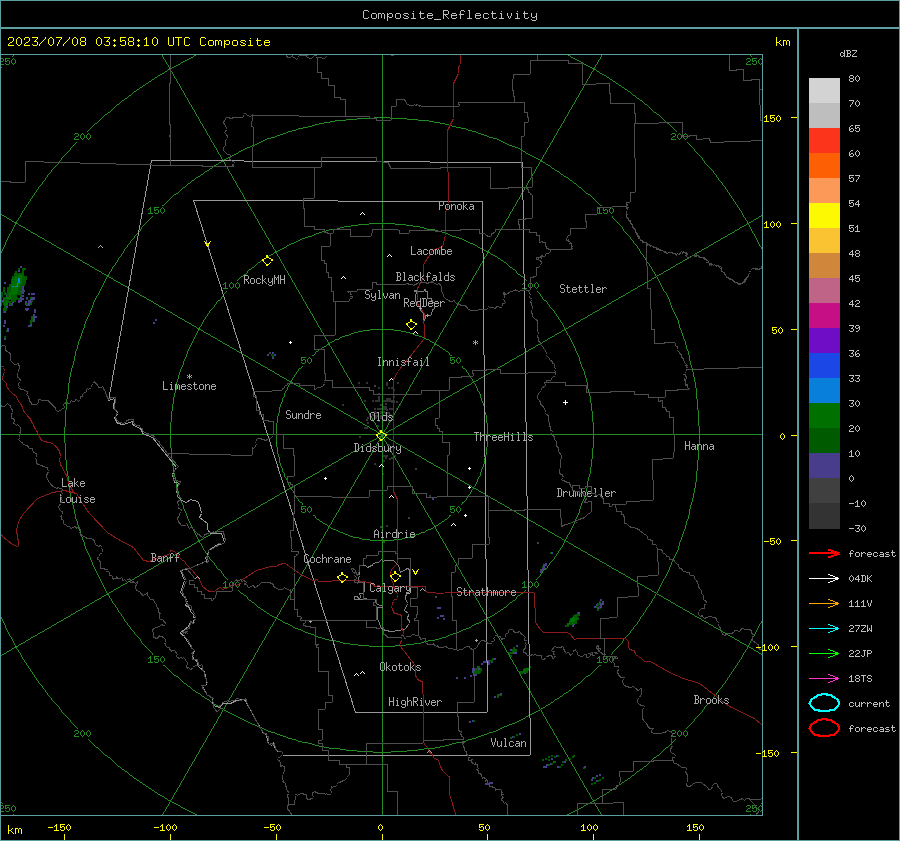900x841 pixels.
Task: Click the Blackfalds label
Action: [x=425, y=277]
